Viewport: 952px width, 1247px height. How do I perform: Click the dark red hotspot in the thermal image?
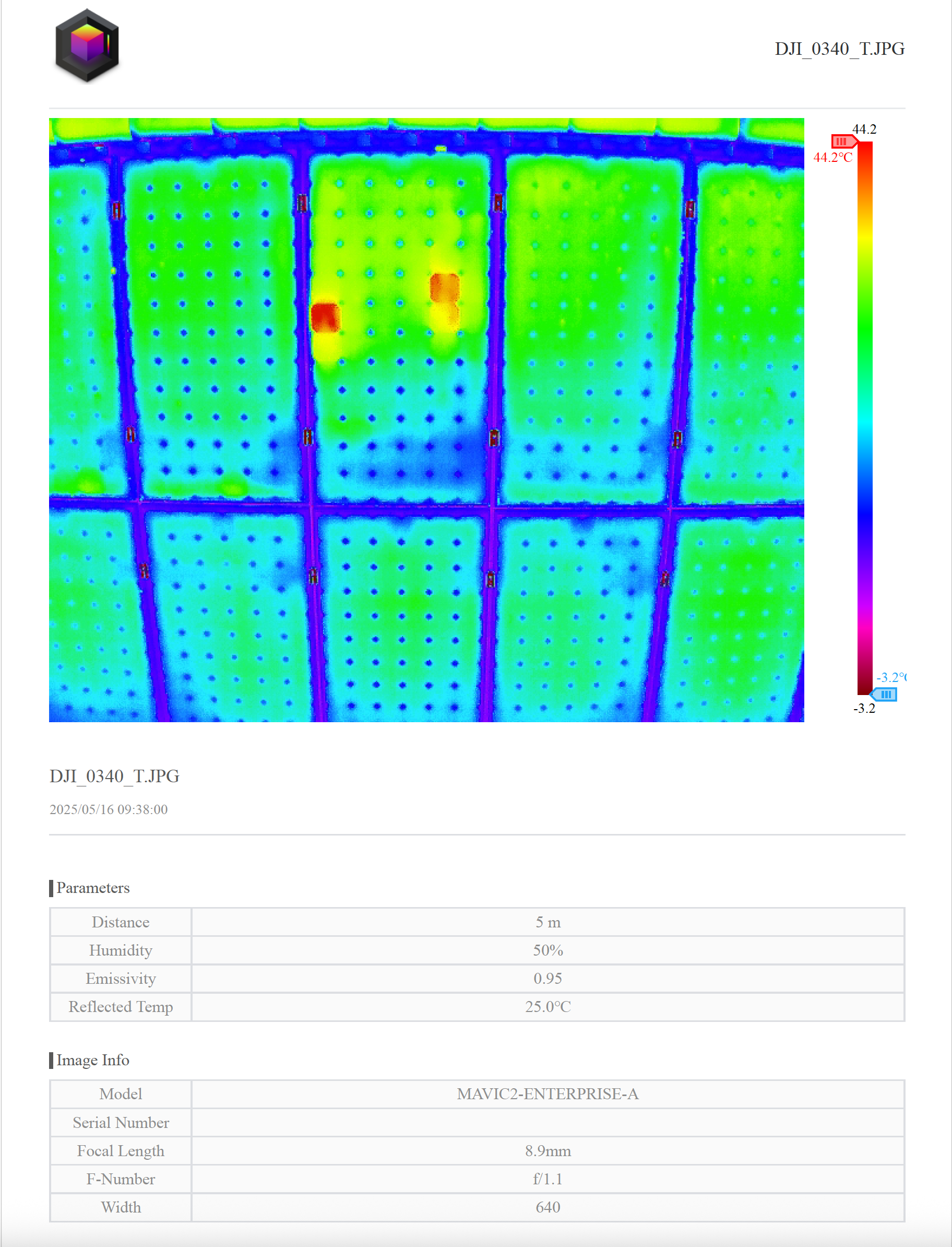[325, 317]
